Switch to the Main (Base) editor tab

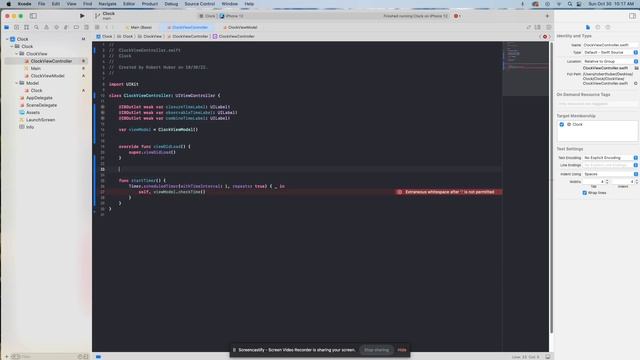point(139,27)
